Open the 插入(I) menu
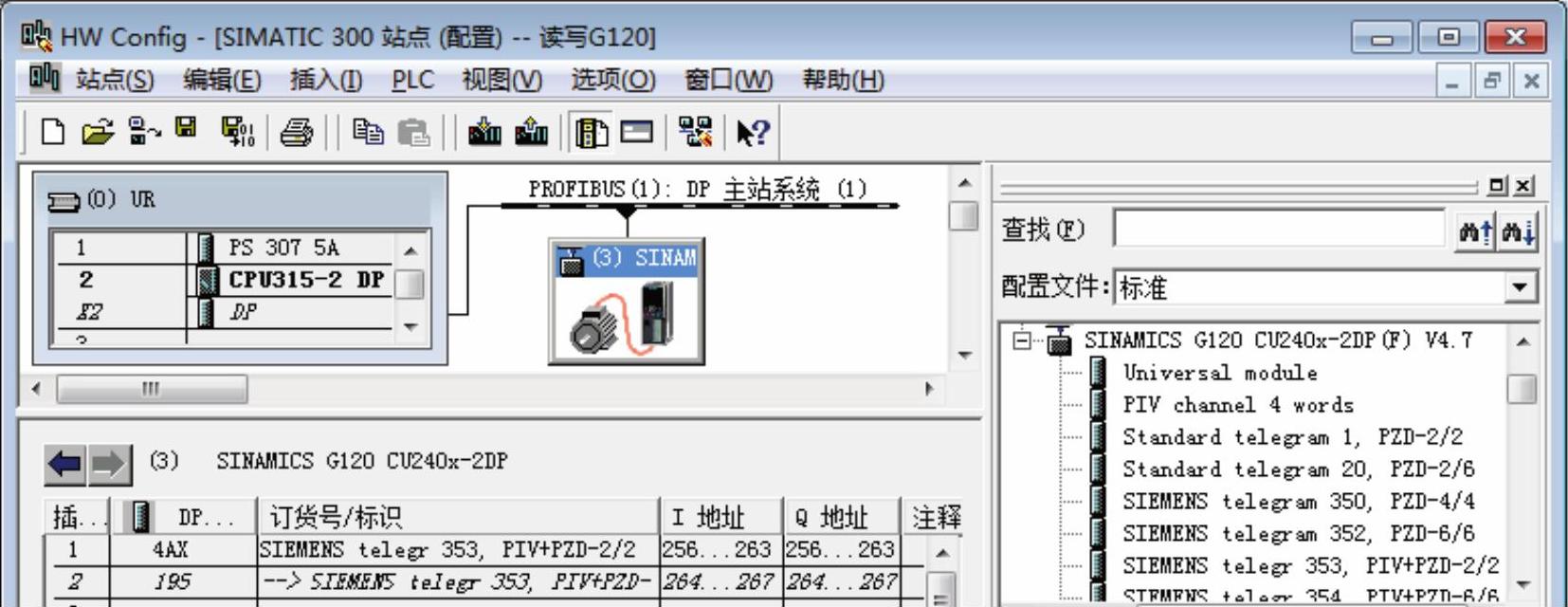1568x607 pixels. pos(326,80)
